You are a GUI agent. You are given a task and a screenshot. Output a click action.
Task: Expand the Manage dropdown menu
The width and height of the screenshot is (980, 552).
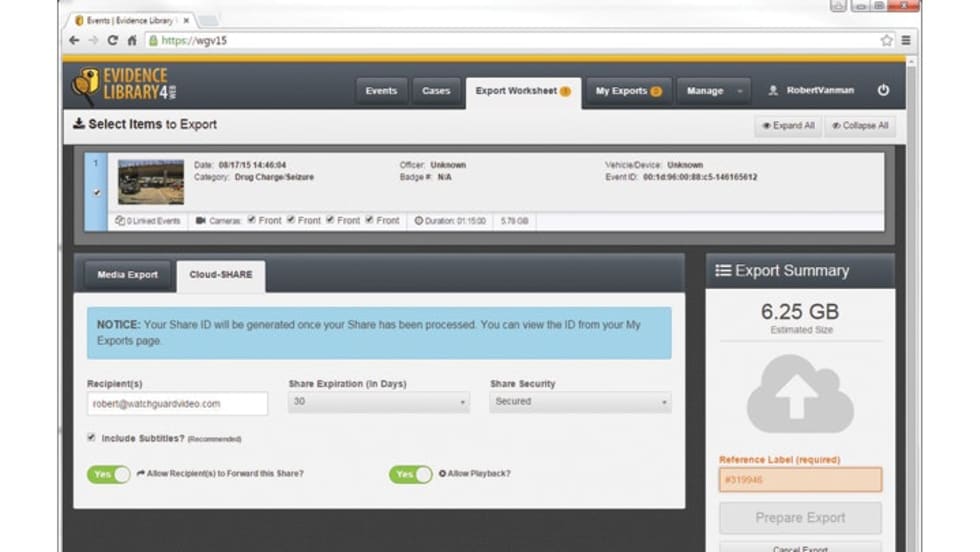[714, 91]
